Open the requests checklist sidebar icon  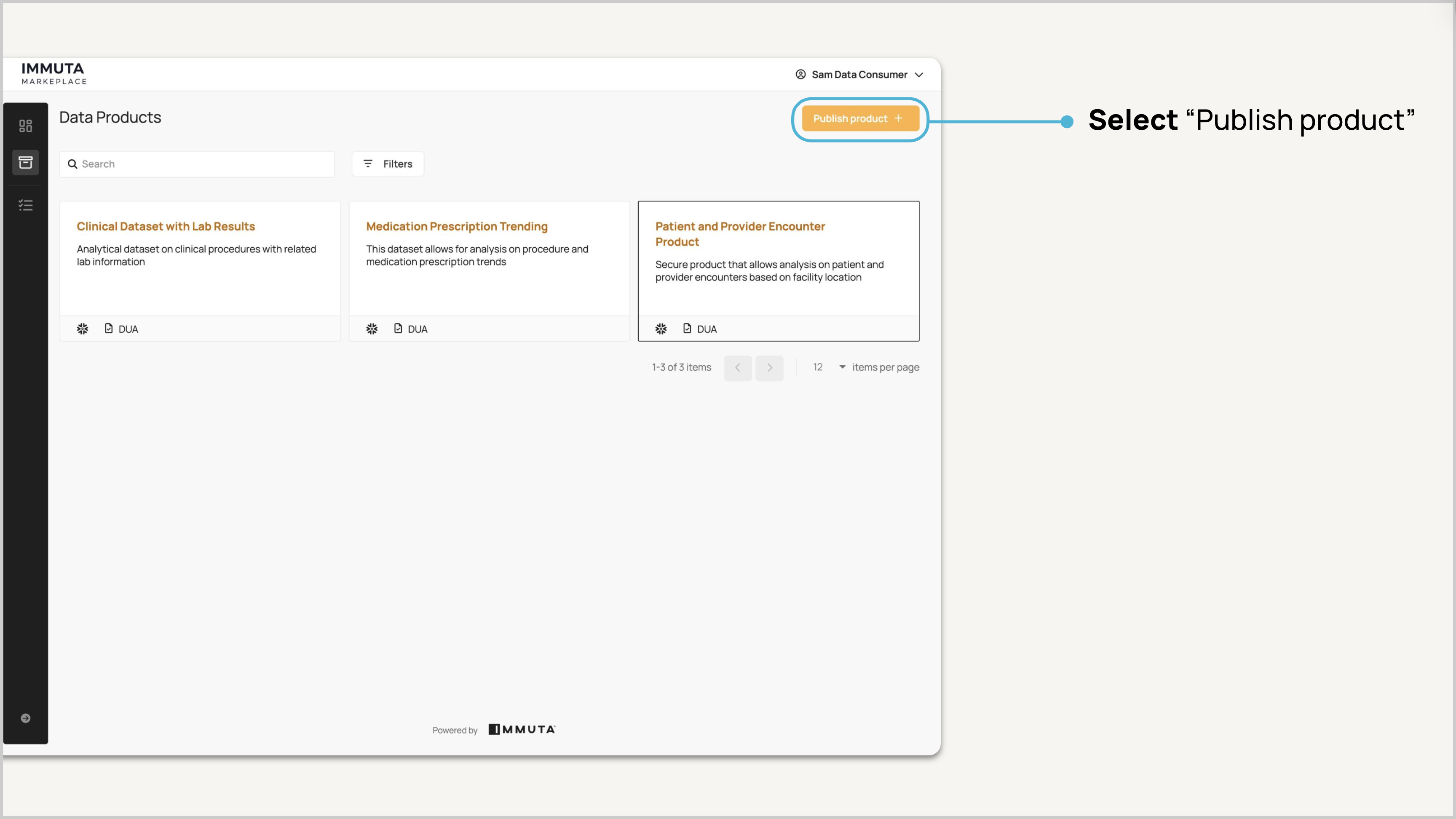click(25, 205)
